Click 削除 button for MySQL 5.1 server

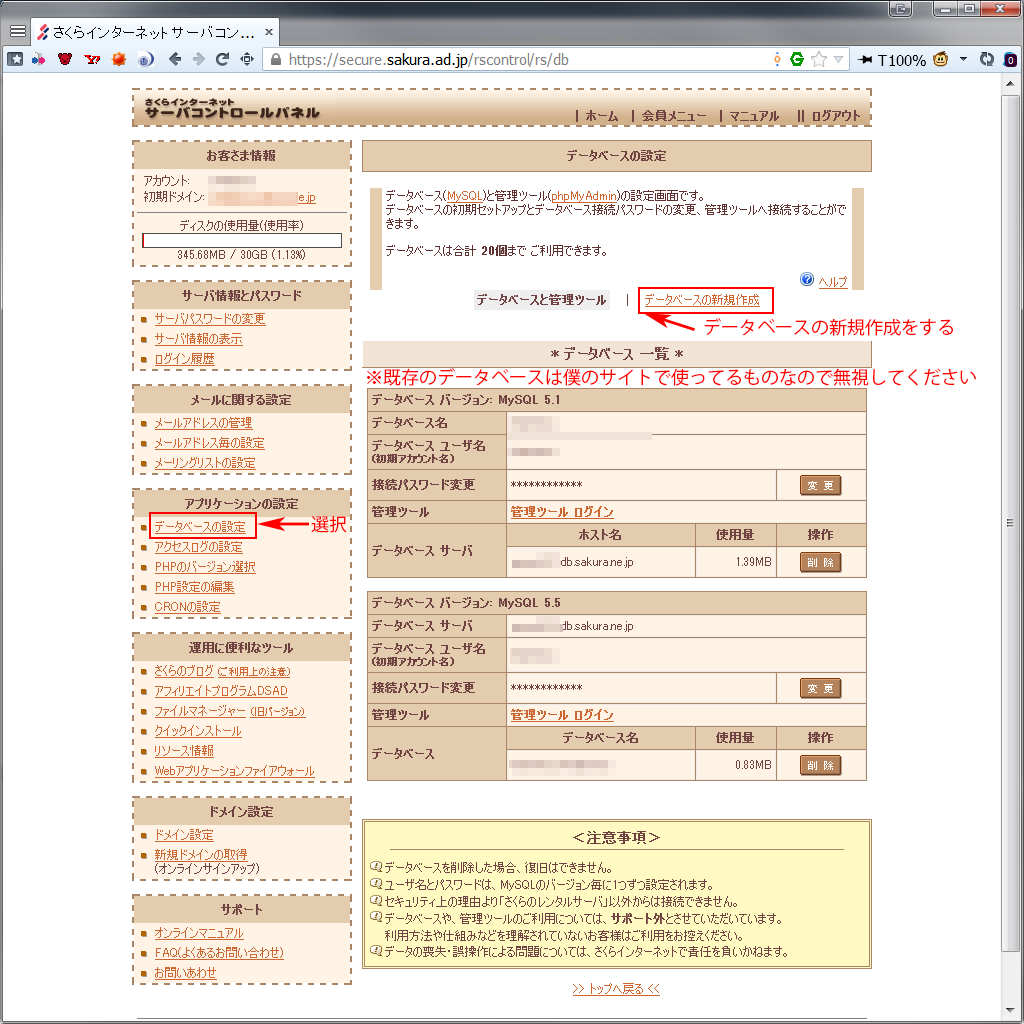pos(820,562)
